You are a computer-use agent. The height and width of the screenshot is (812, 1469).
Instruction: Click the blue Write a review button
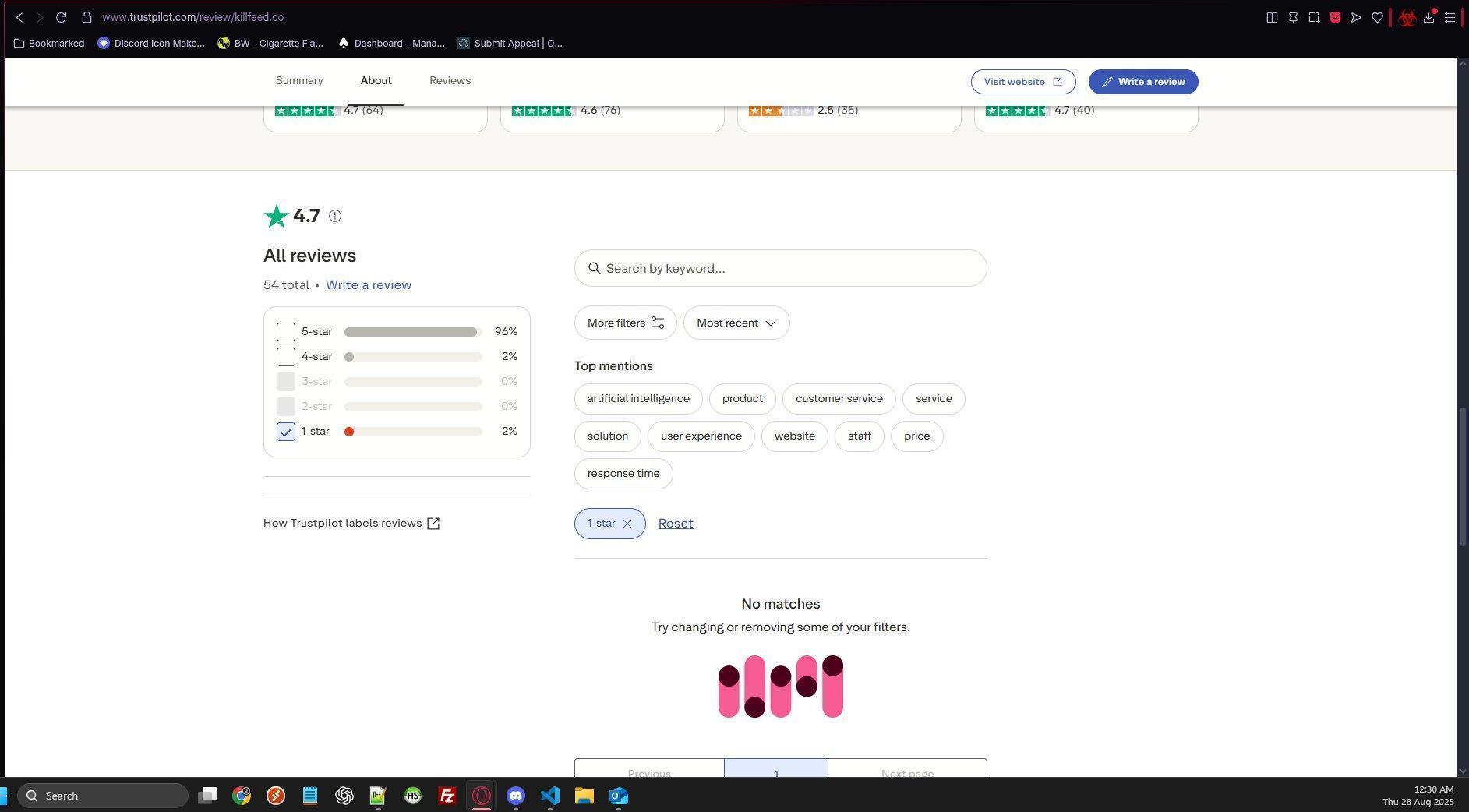[1143, 82]
